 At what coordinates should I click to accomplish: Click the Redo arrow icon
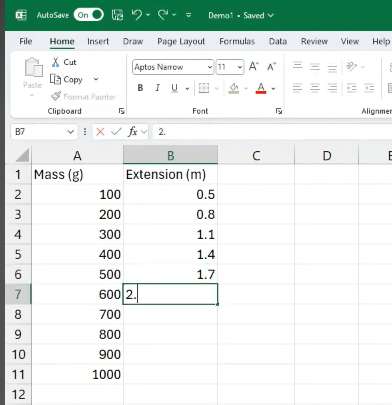point(163,15)
